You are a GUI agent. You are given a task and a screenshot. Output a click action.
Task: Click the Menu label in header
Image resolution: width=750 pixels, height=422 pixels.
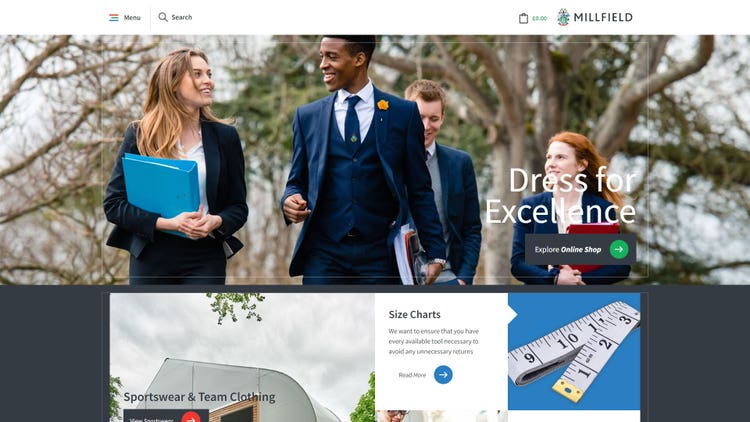coord(132,18)
